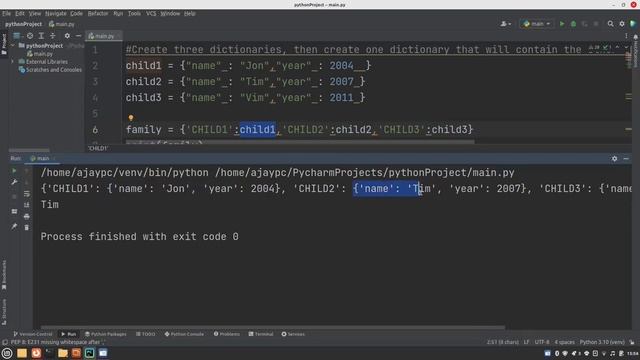The height and width of the screenshot is (360, 640).
Task: Open File menu
Action: [x=7, y=13]
